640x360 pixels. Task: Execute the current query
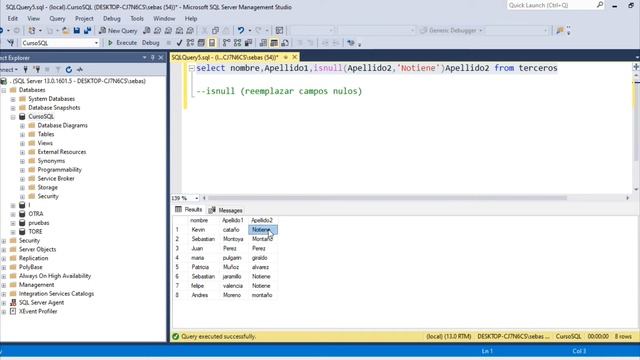[122, 43]
